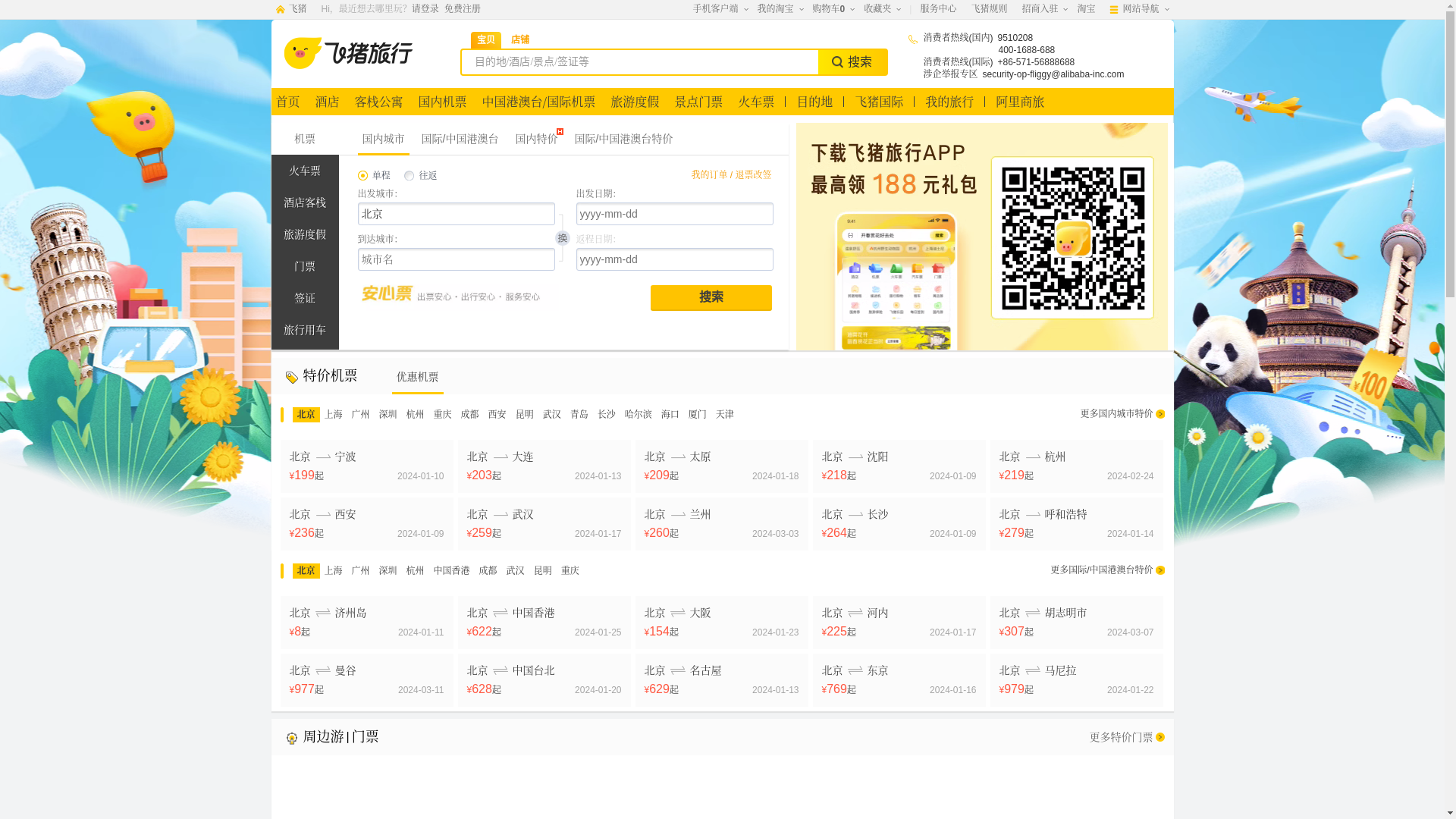Expand the 手机客户端 dropdown
Viewport: 1456px width, 819px height.
coord(720,9)
